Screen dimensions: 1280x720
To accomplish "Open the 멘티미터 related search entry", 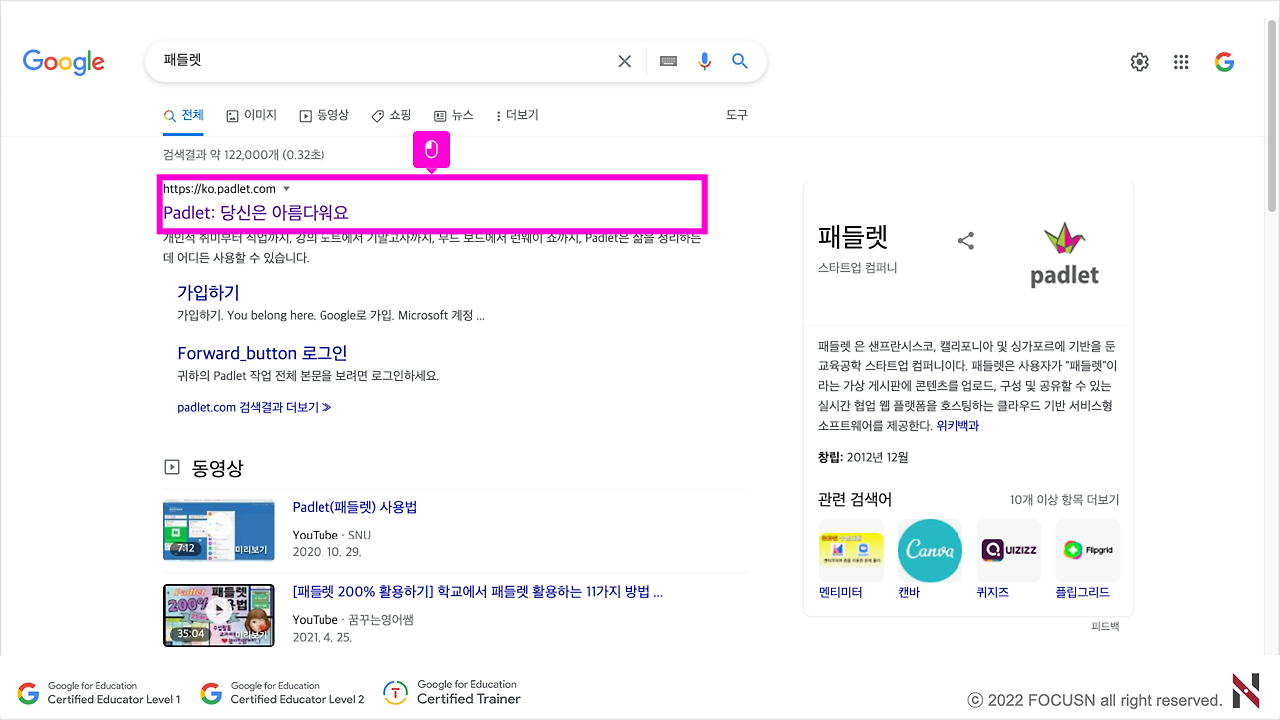I will (849, 549).
